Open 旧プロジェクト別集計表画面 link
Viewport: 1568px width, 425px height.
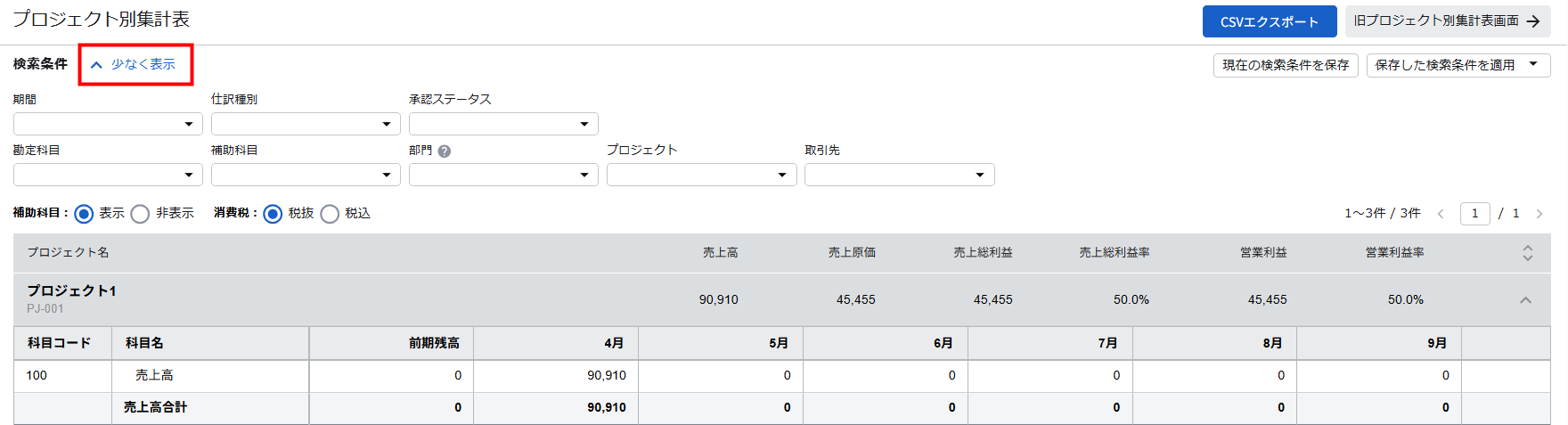[1447, 21]
